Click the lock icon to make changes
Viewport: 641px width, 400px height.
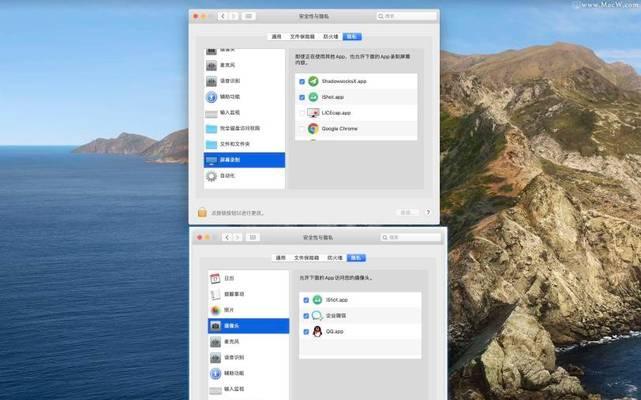coord(202,213)
